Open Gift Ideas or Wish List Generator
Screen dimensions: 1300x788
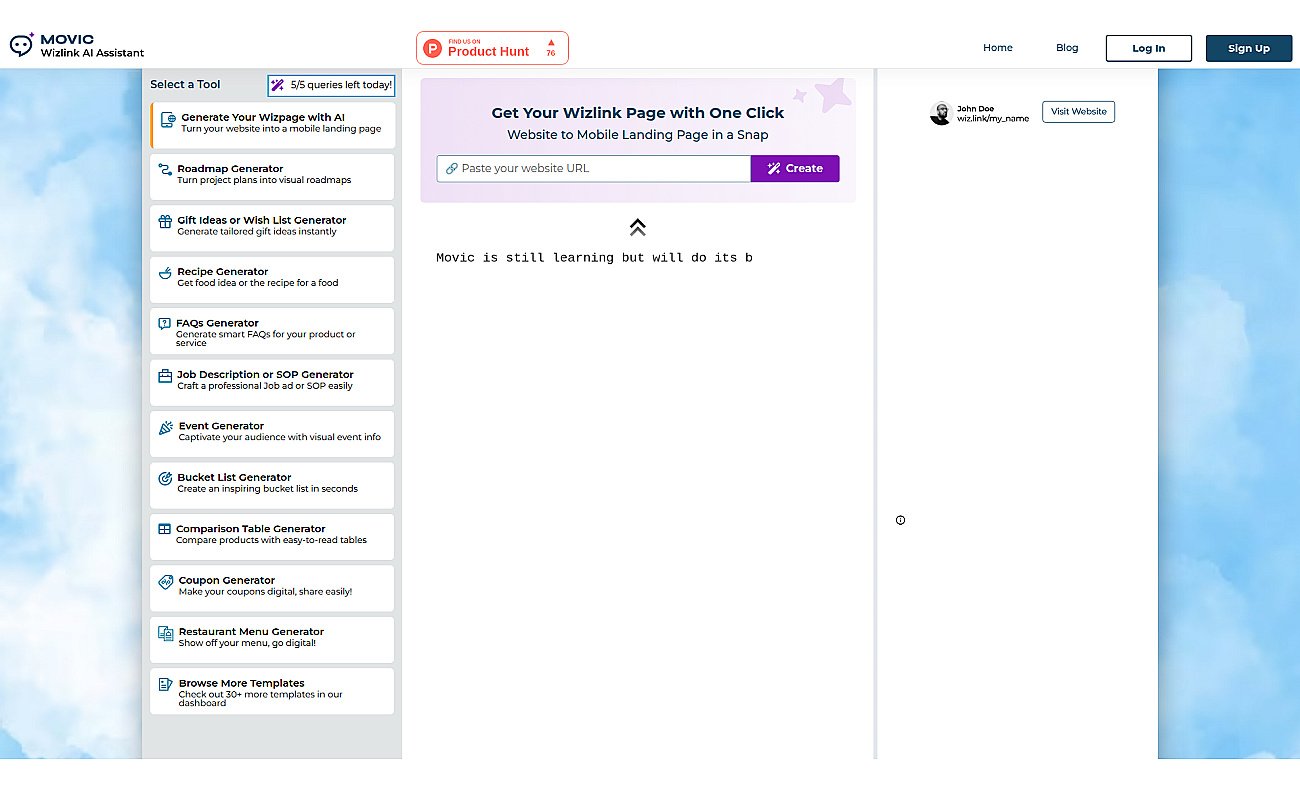point(272,228)
